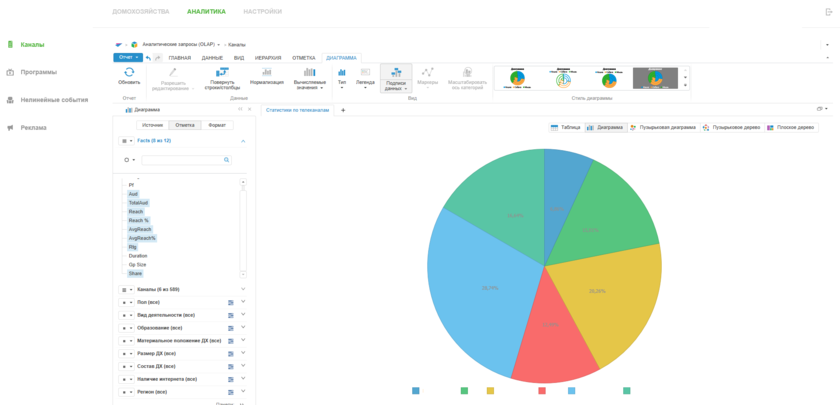Select the Нормализация tool
840x405 pixels.
point(267,73)
